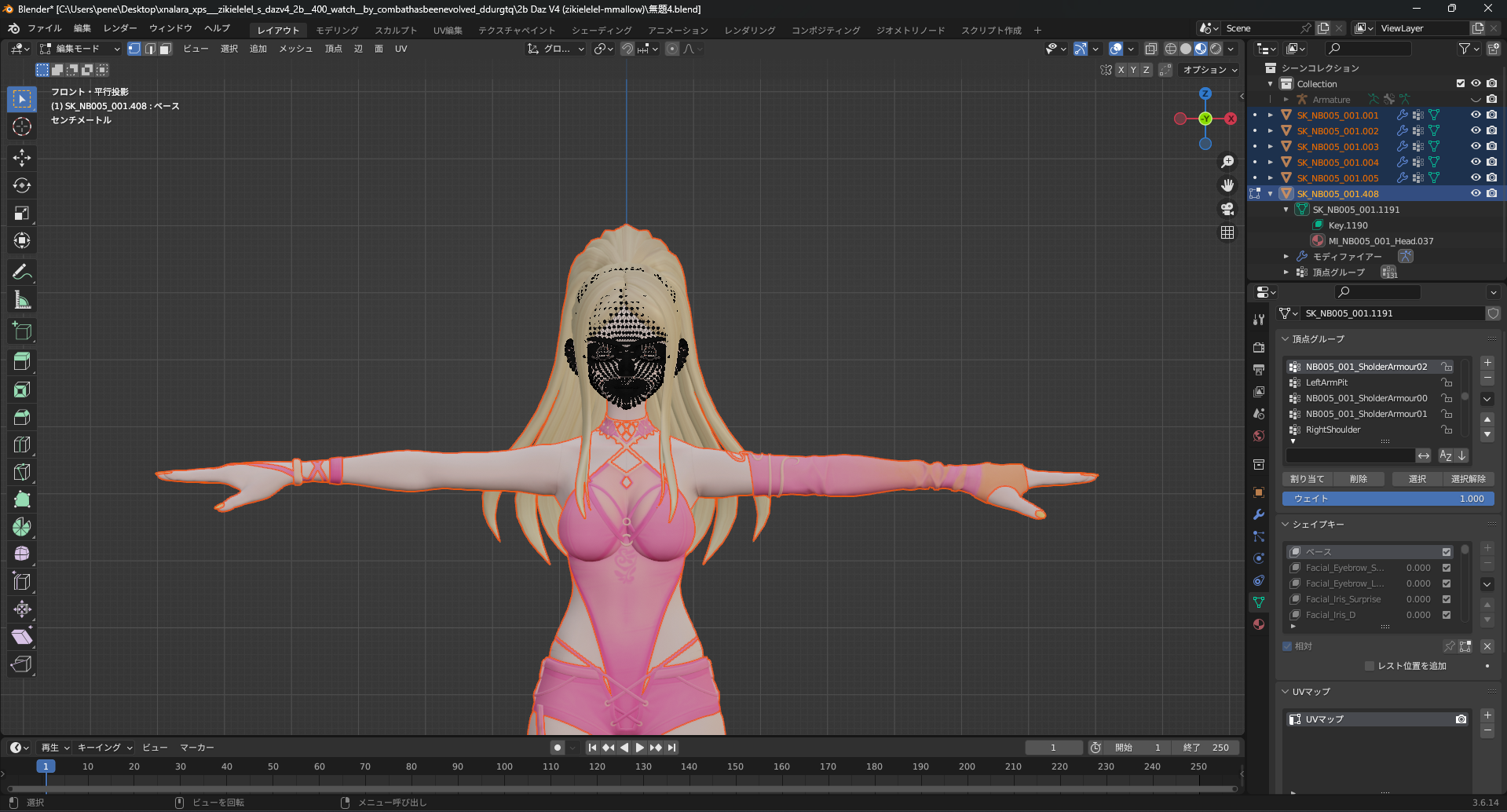Image resolution: width=1507 pixels, height=812 pixels.
Task: Toggle the camera view icon
Action: tap(1227, 209)
